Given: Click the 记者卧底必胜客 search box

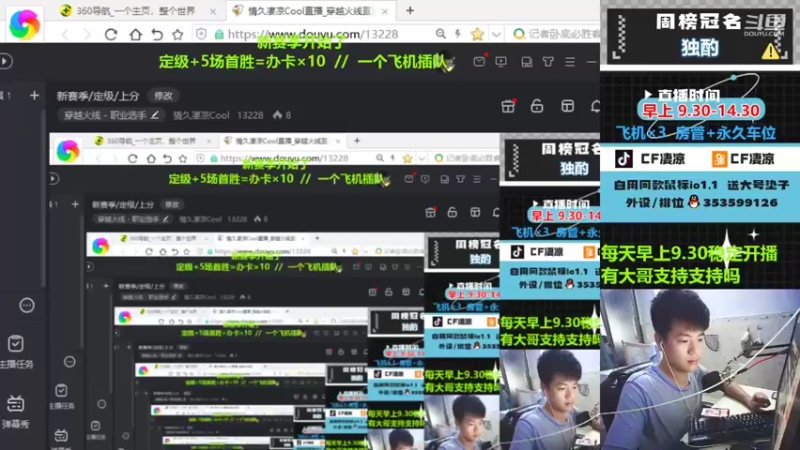Looking at the screenshot, I should tap(556, 34).
